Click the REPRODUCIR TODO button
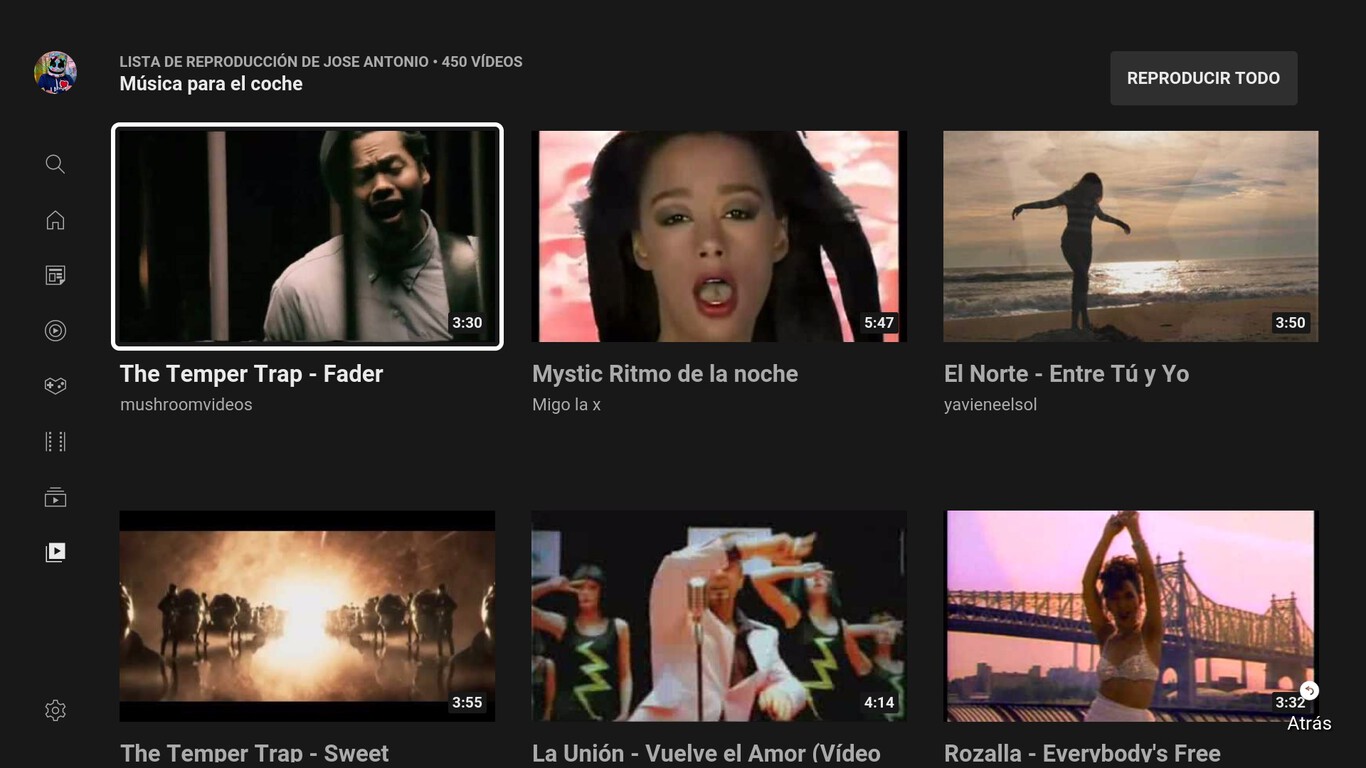 (x=1203, y=78)
